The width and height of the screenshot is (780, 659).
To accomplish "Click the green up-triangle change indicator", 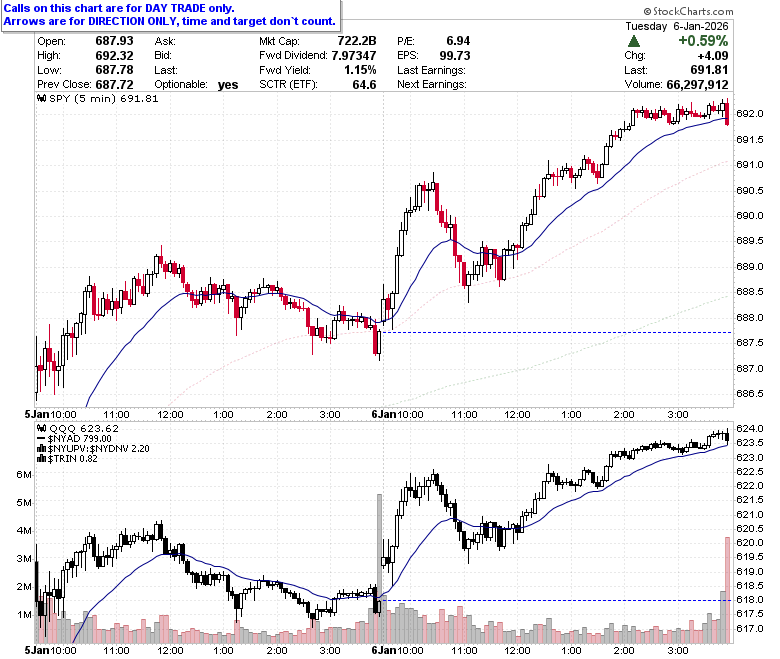I will [x=634, y=41].
